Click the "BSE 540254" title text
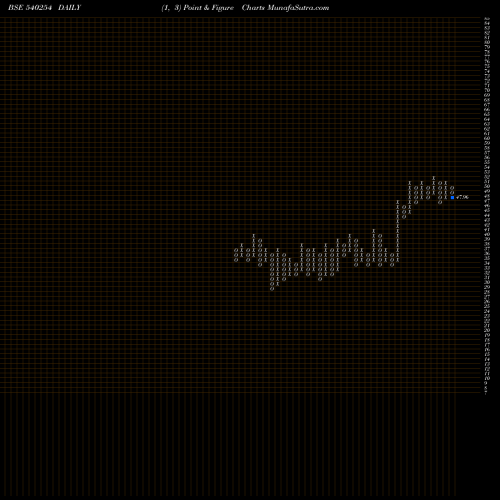 coord(30,8)
